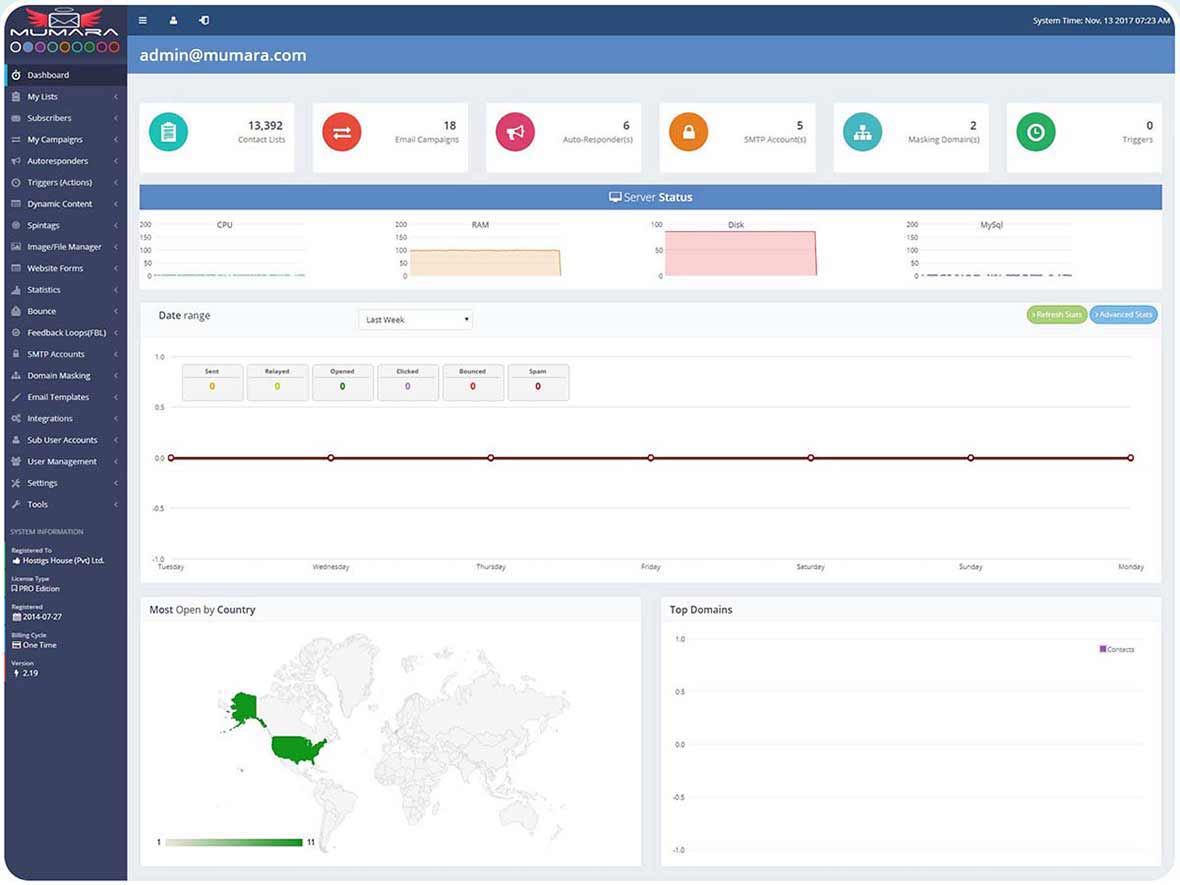Open the Masking Domains icon

point(862,130)
